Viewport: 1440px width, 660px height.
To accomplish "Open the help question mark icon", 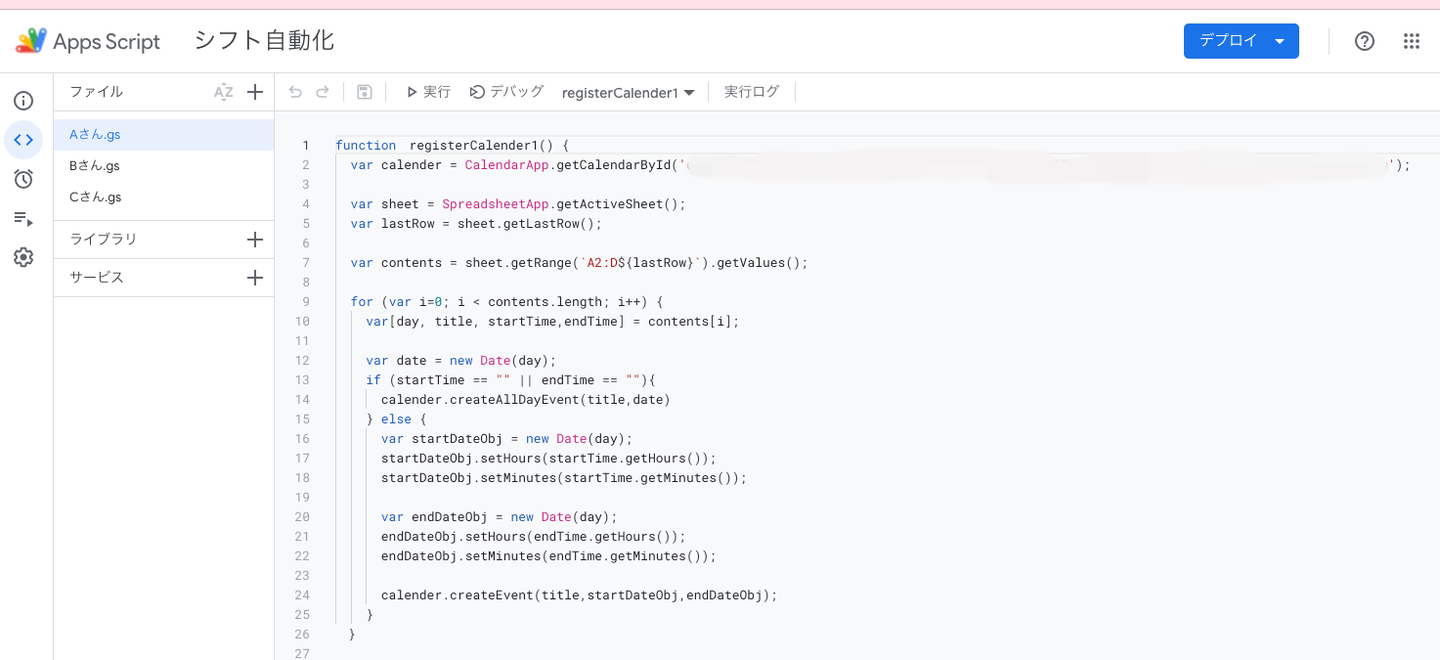I will (1365, 41).
